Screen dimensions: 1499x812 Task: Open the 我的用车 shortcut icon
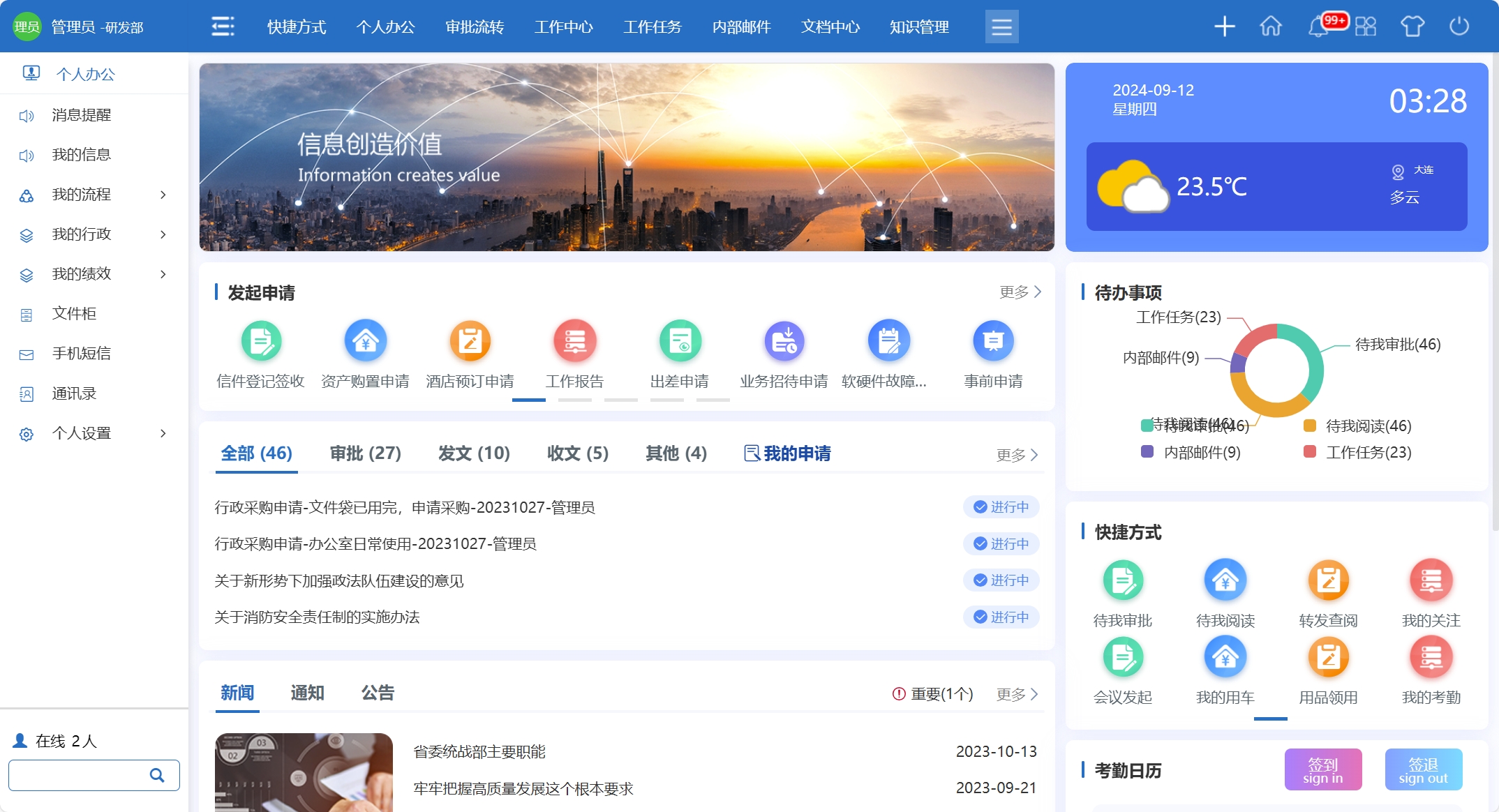1225,657
